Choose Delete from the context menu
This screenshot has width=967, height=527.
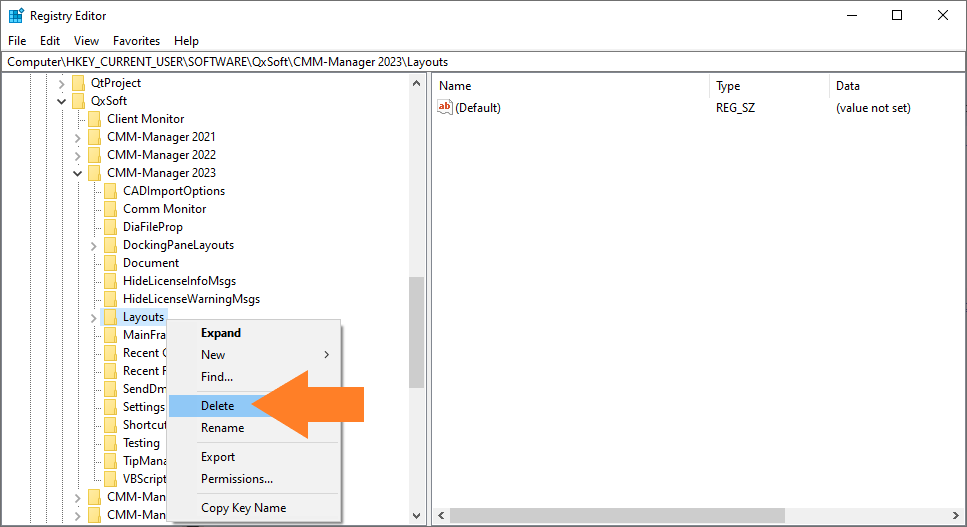tap(217, 406)
